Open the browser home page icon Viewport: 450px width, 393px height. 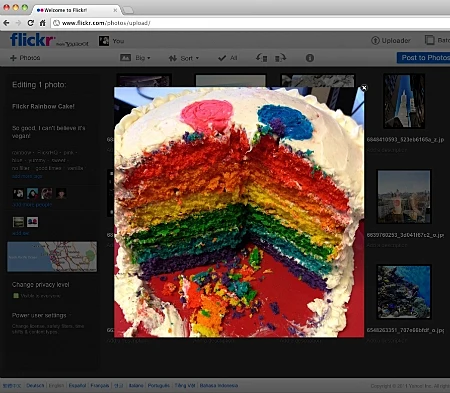(42, 23)
